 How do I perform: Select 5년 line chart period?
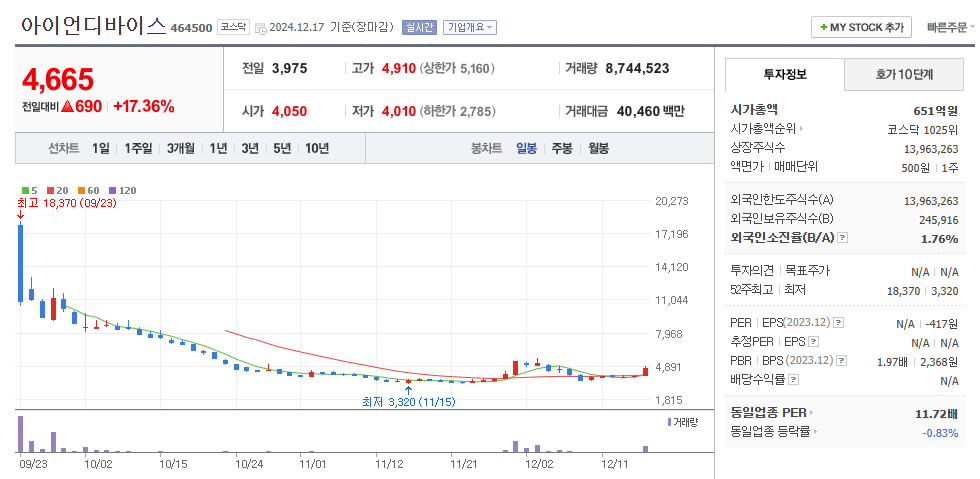[282, 148]
